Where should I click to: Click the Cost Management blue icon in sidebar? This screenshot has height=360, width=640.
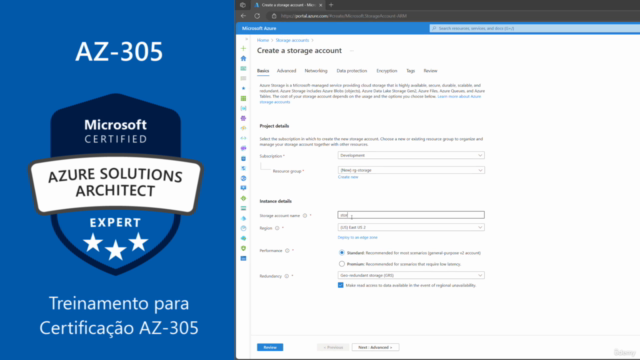point(244,258)
